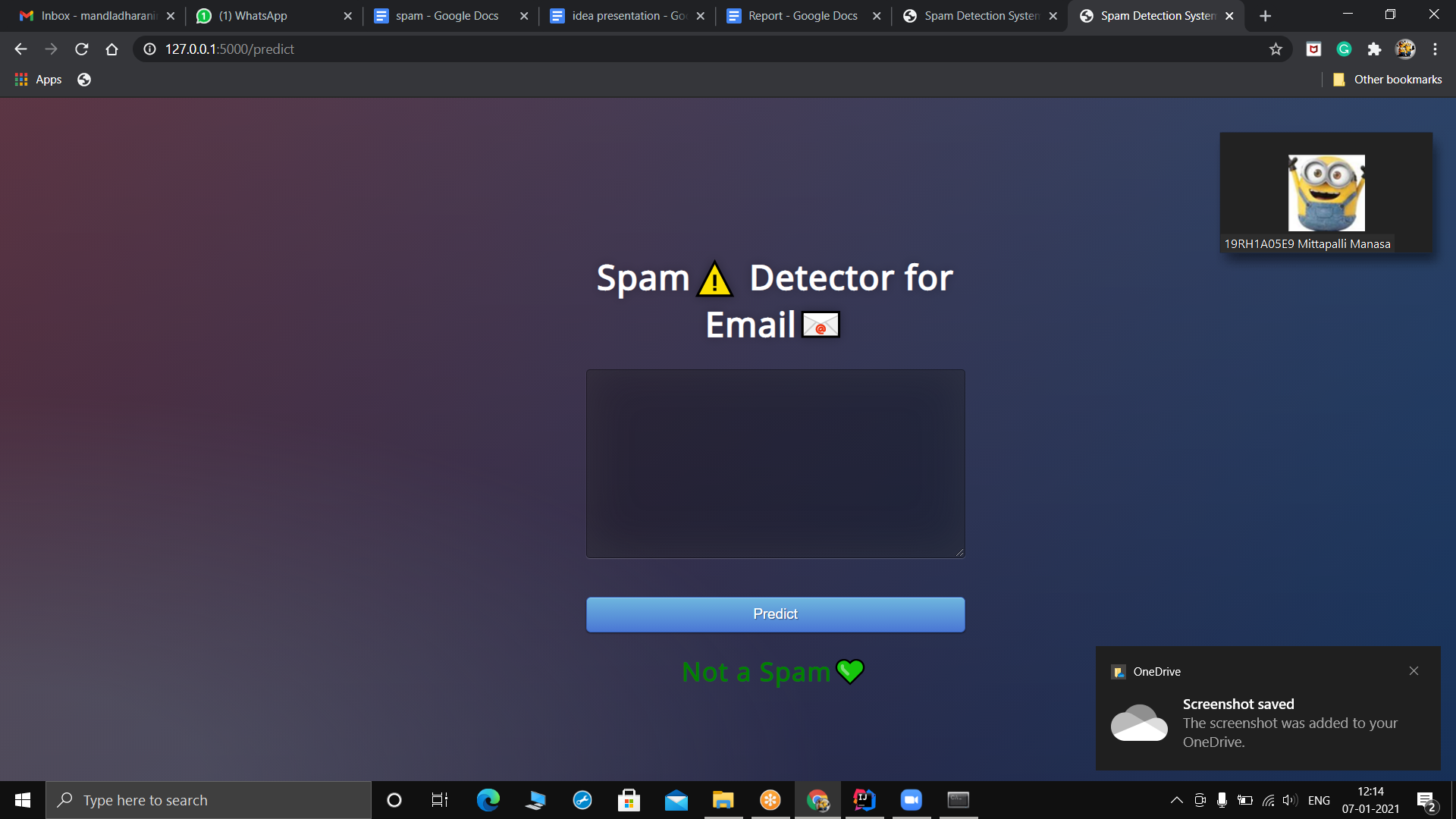This screenshot has height=819, width=1456.
Task: Switch to the Report - Google Docs tab
Action: [x=795, y=16]
